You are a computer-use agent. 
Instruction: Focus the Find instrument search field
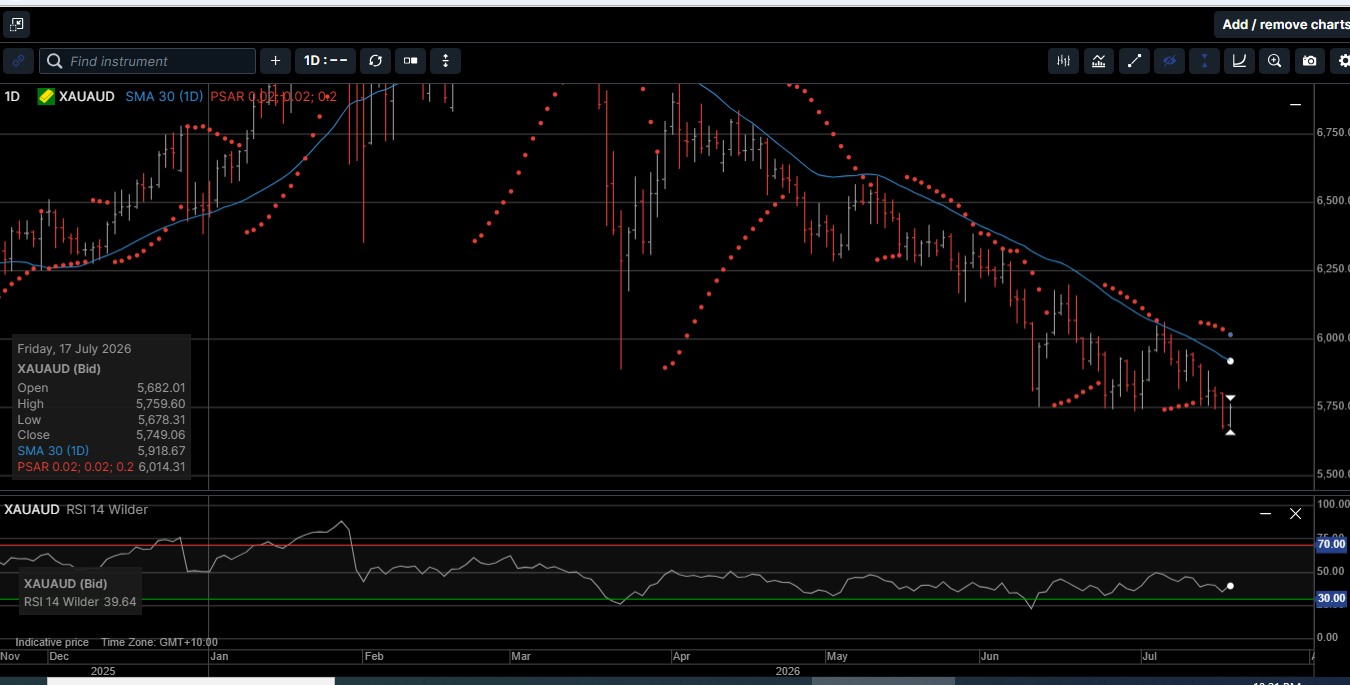tap(147, 61)
